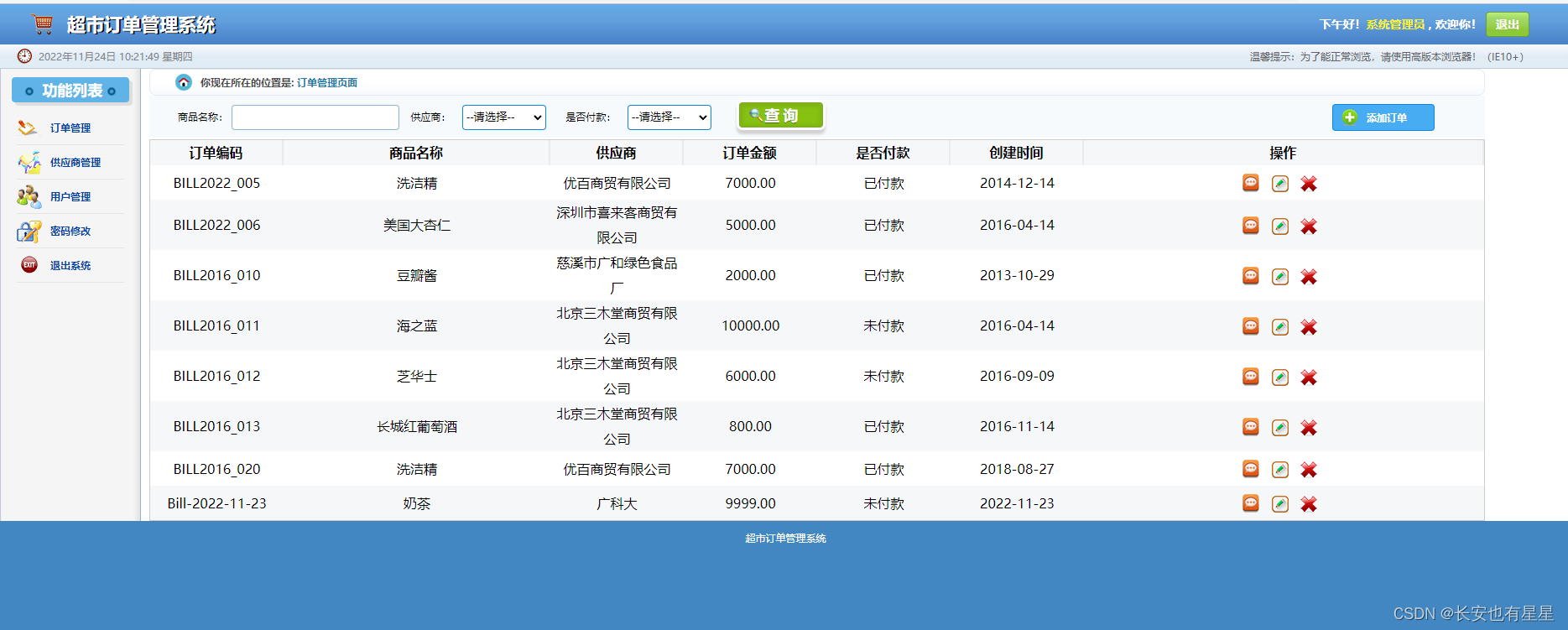View details of order Bill-2022-11-23

1250,502
